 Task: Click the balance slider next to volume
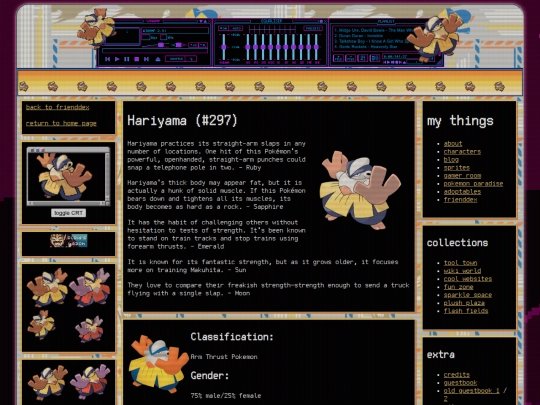pyautogui.click(x=178, y=45)
